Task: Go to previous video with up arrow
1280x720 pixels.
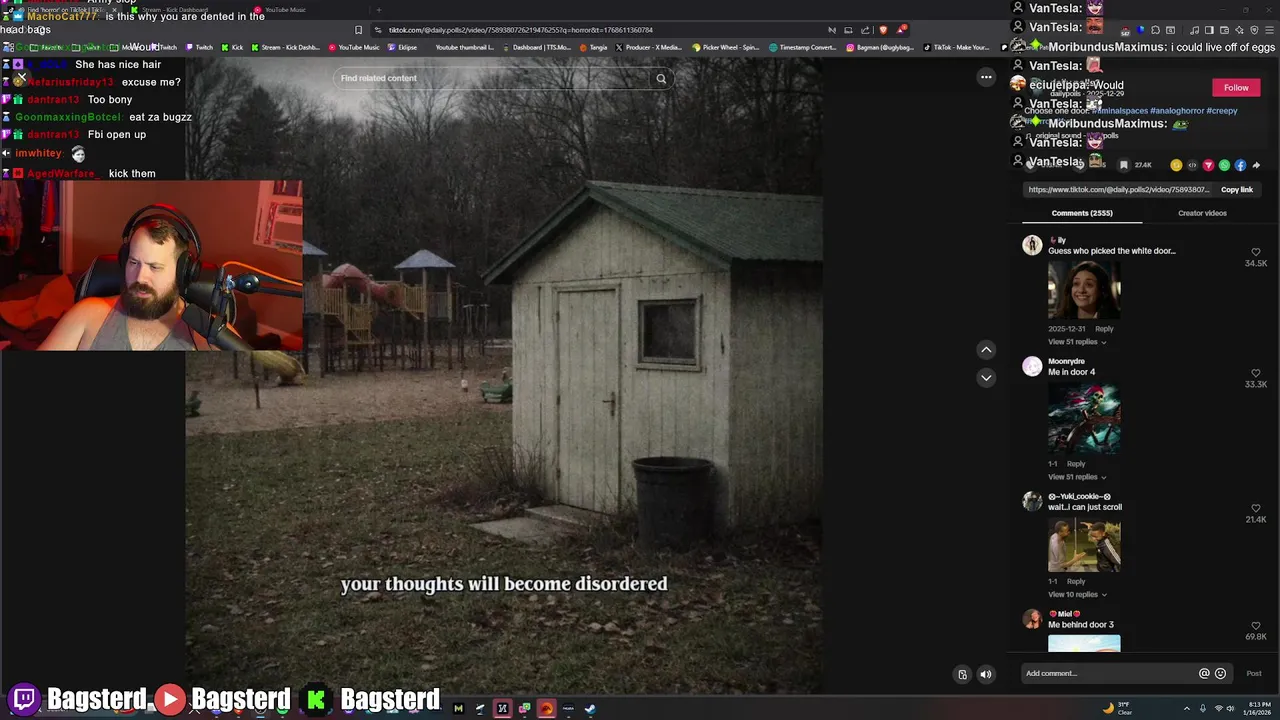Action: (986, 350)
